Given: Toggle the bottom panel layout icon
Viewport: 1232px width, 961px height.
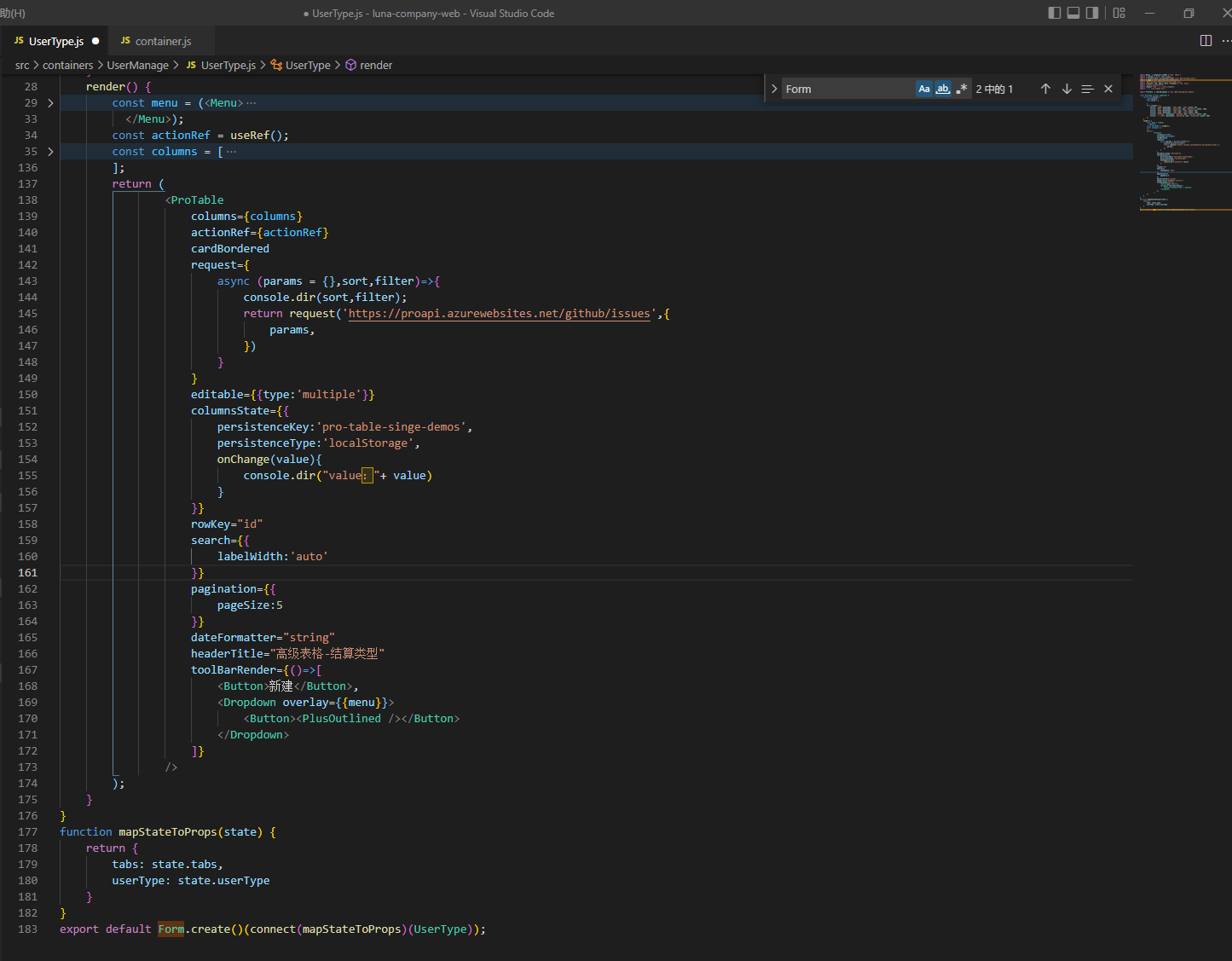Looking at the screenshot, I should (x=1073, y=13).
